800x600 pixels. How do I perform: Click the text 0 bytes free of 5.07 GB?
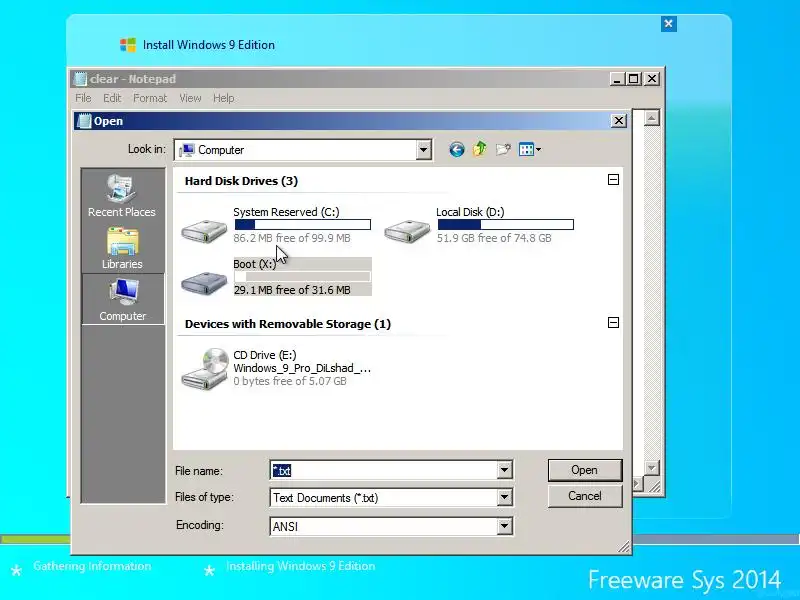tap(290, 381)
